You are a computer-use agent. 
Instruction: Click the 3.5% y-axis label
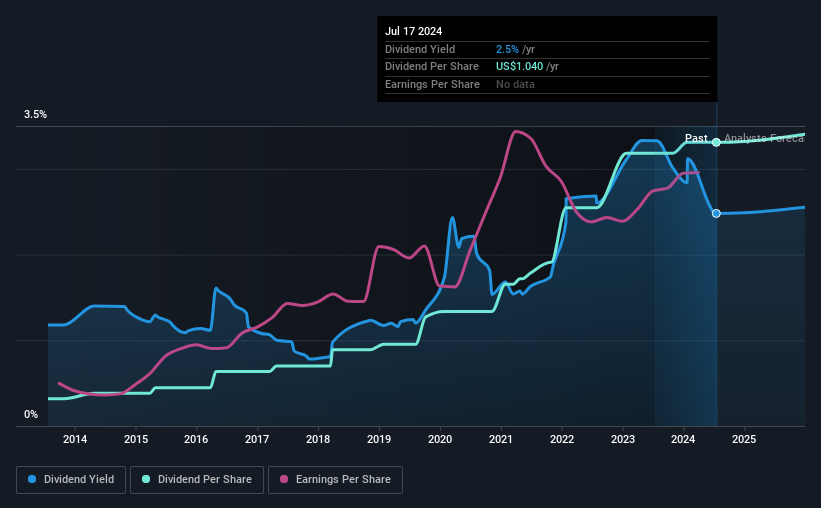pos(35,115)
